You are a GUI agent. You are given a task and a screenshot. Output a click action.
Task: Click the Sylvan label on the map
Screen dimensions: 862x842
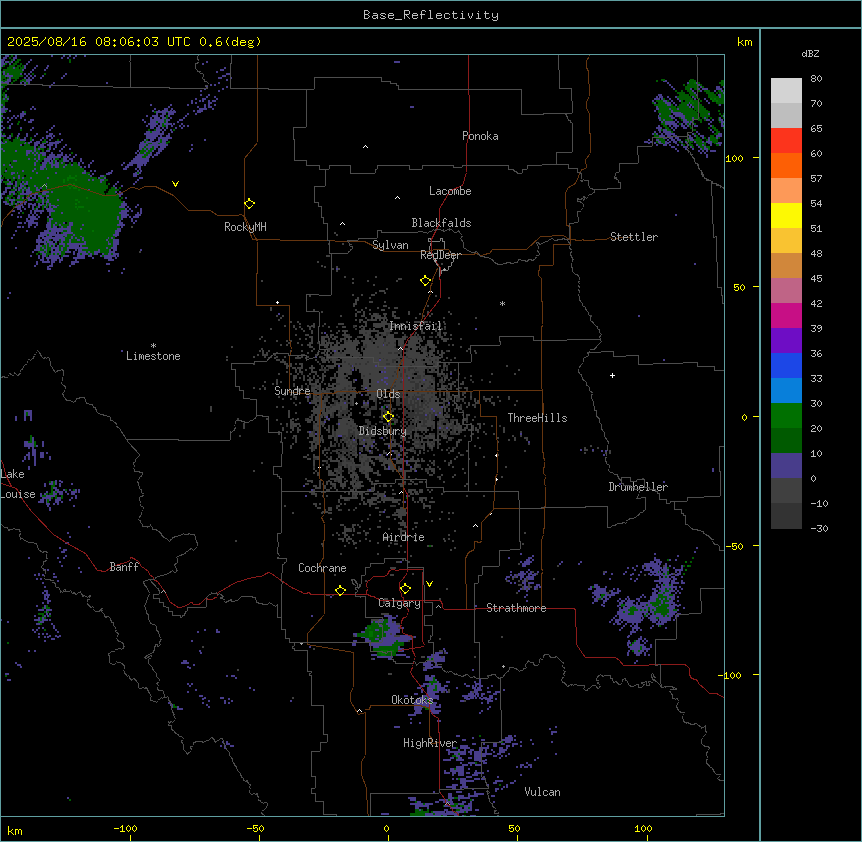pos(390,245)
